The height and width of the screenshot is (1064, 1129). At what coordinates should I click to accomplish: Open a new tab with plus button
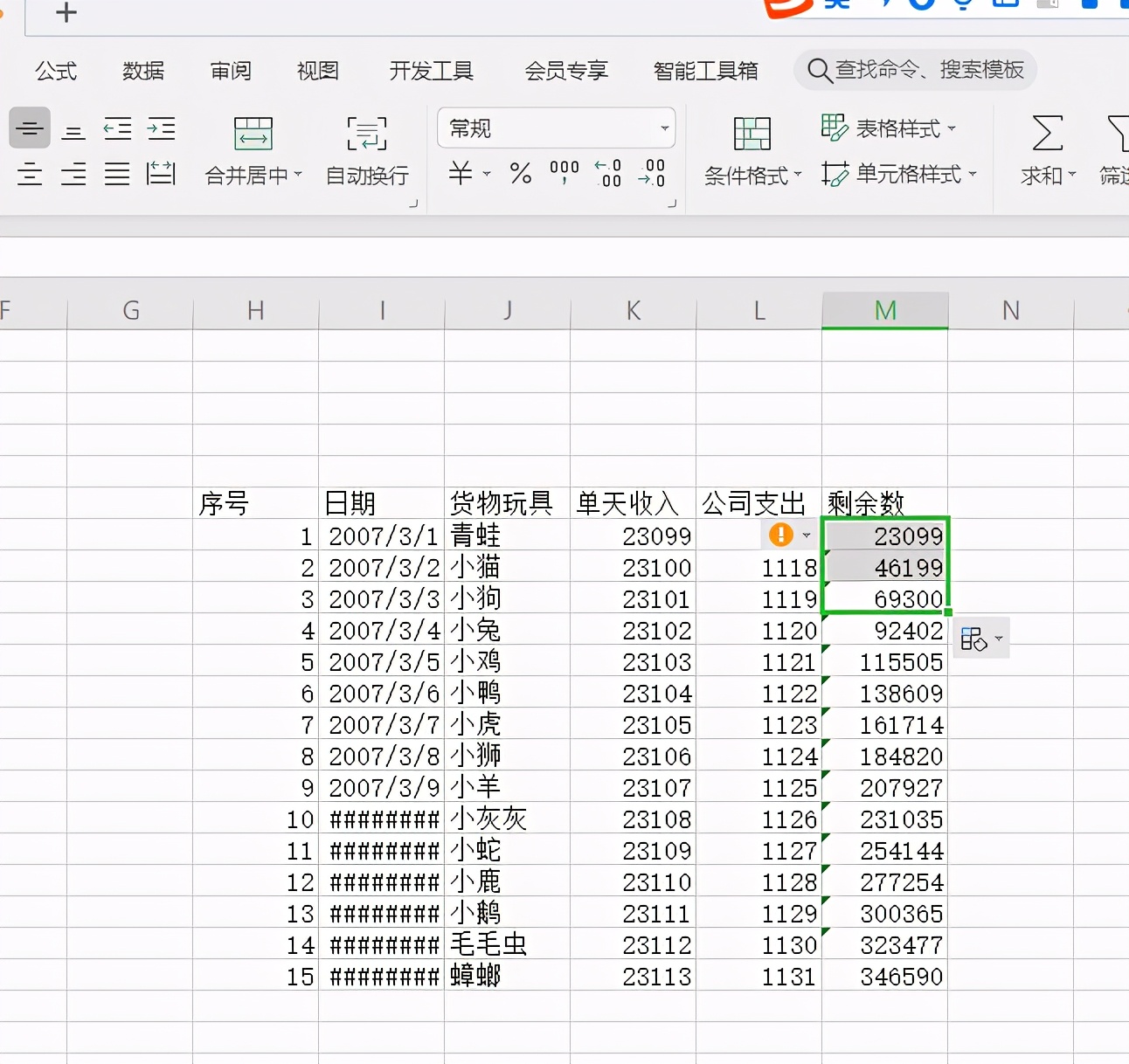[x=66, y=12]
